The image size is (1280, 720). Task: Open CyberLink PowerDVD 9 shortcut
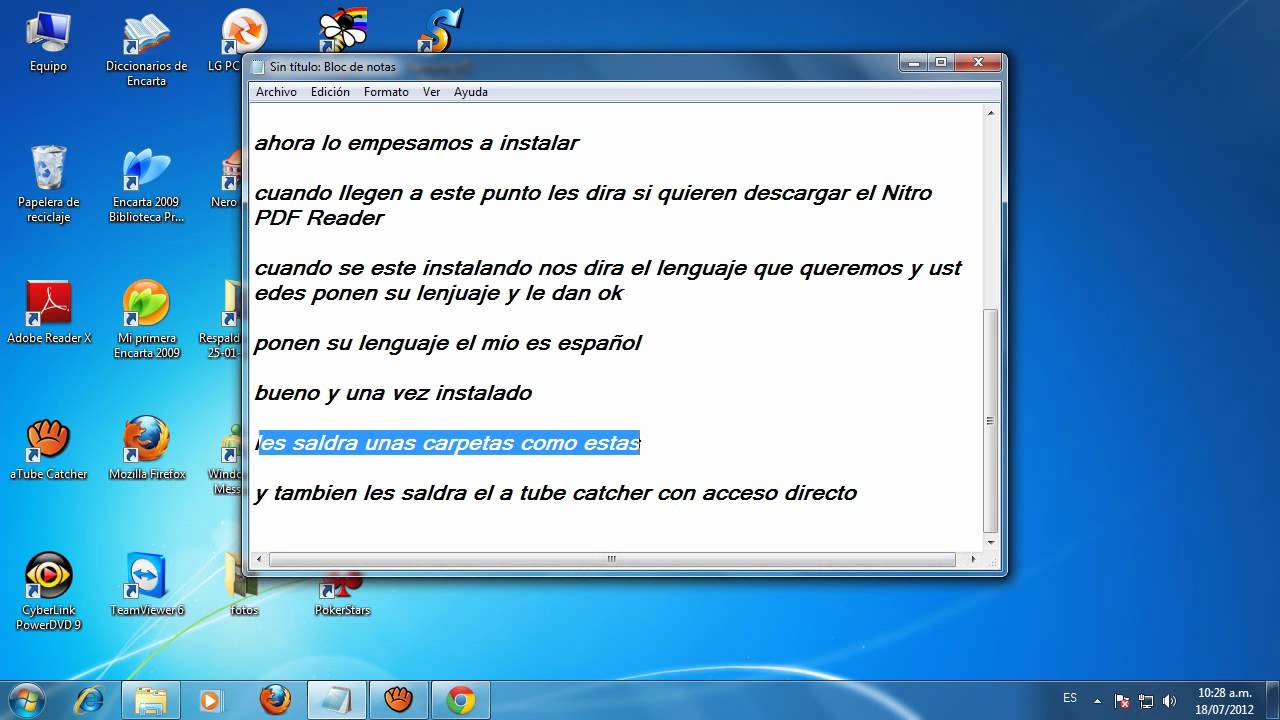pyautogui.click(x=48, y=593)
